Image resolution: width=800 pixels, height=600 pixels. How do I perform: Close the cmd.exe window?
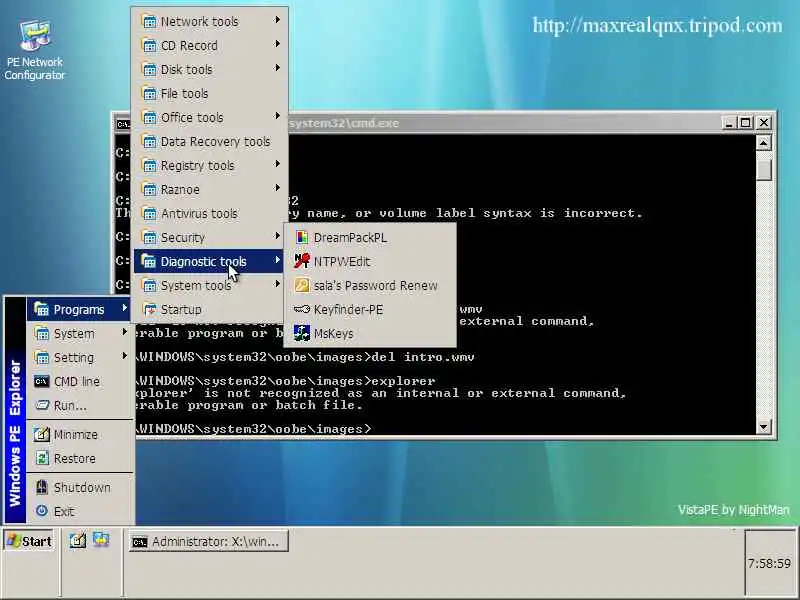(x=764, y=123)
